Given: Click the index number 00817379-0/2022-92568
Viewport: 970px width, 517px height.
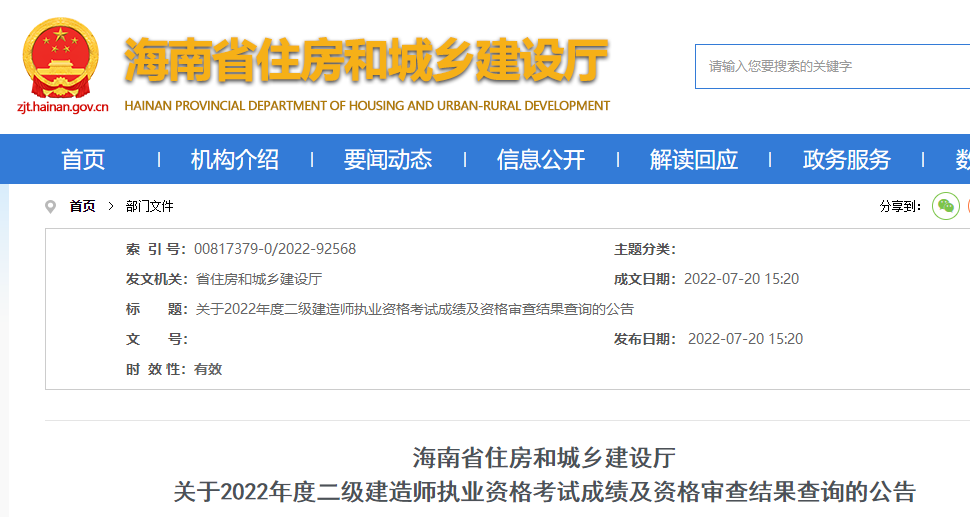Looking at the screenshot, I should 275,249.
